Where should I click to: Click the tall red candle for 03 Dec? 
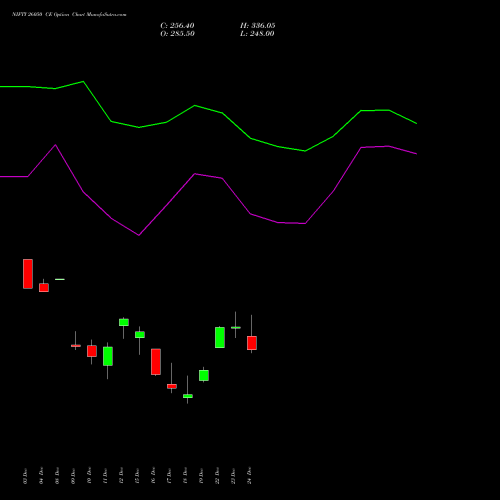pyautogui.click(x=28, y=274)
